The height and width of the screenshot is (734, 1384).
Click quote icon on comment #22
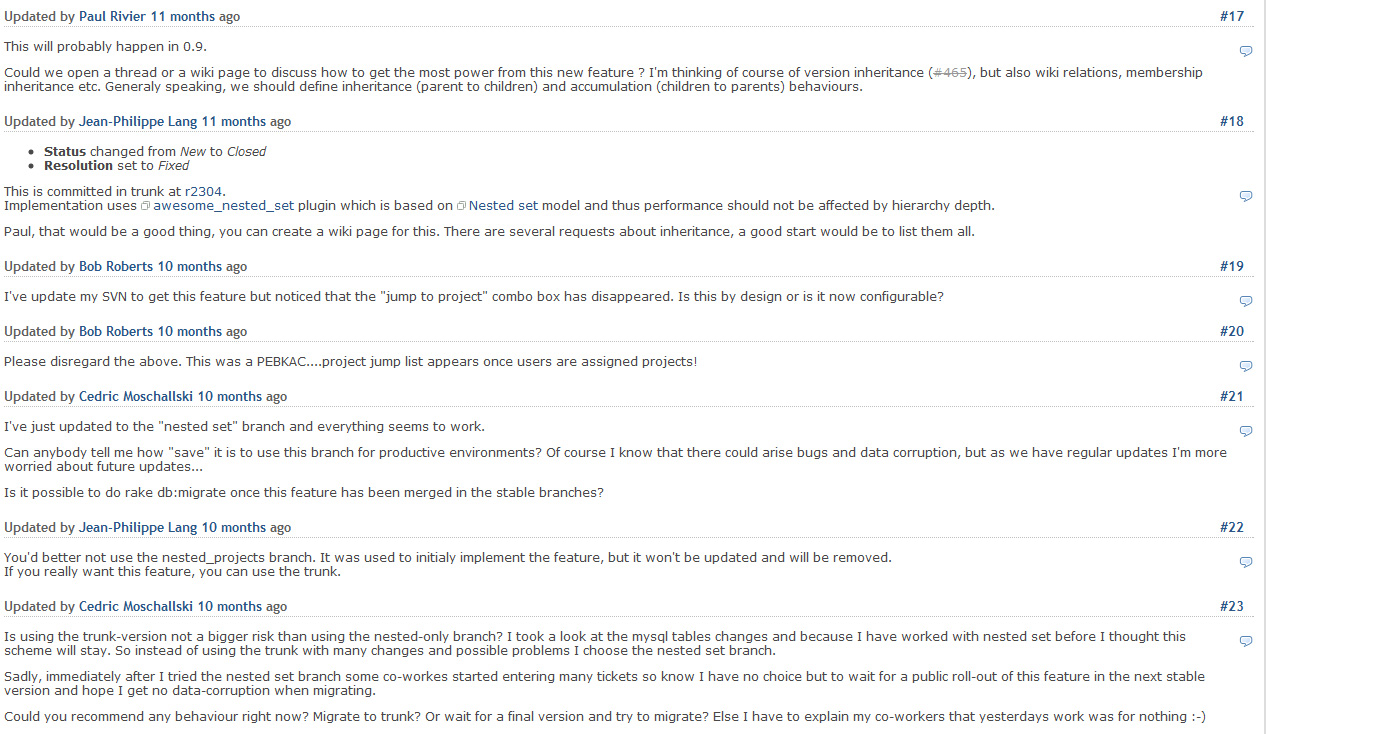pos(1246,562)
